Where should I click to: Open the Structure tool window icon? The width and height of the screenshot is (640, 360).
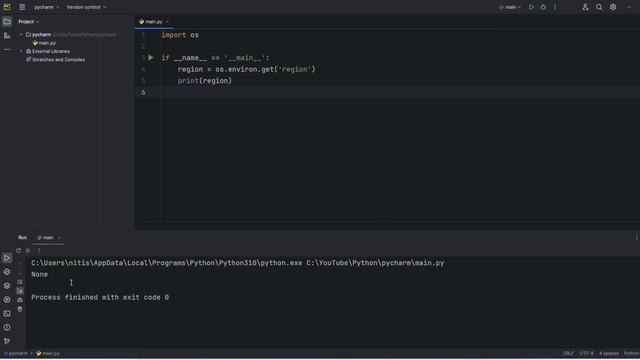pyautogui.click(x=7, y=36)
